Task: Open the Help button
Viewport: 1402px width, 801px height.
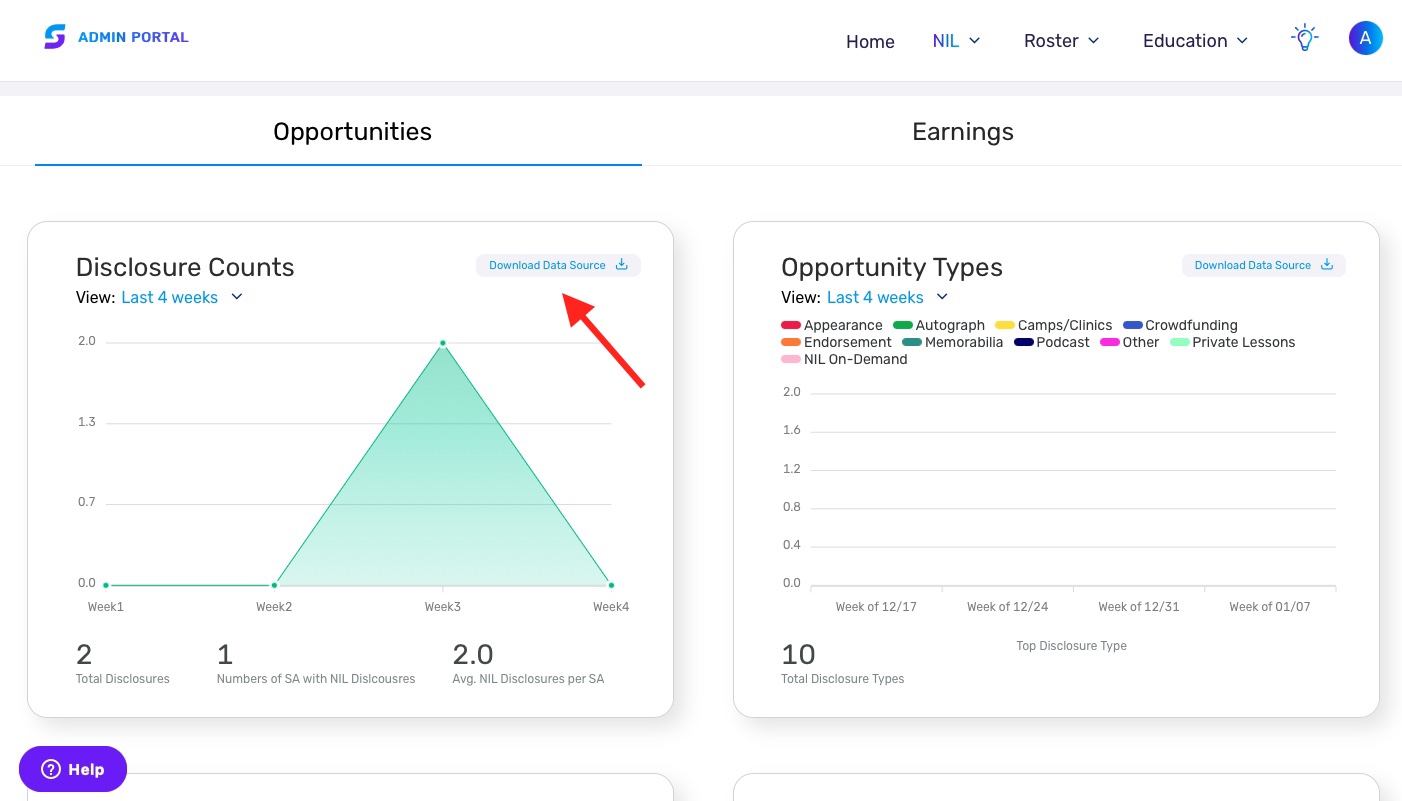Action: pyautogui.click(x=73, y=770)
